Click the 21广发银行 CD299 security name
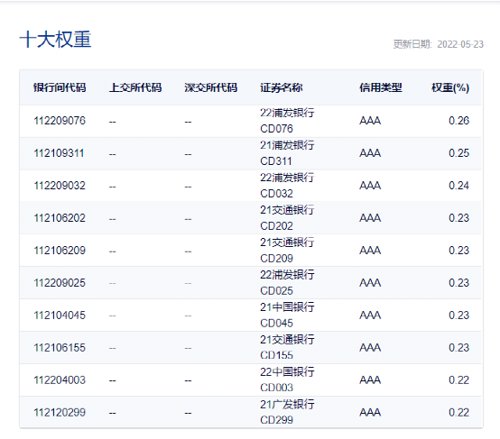Image resolution: width=500 pixels, height=439 pixels. (287, 412)
